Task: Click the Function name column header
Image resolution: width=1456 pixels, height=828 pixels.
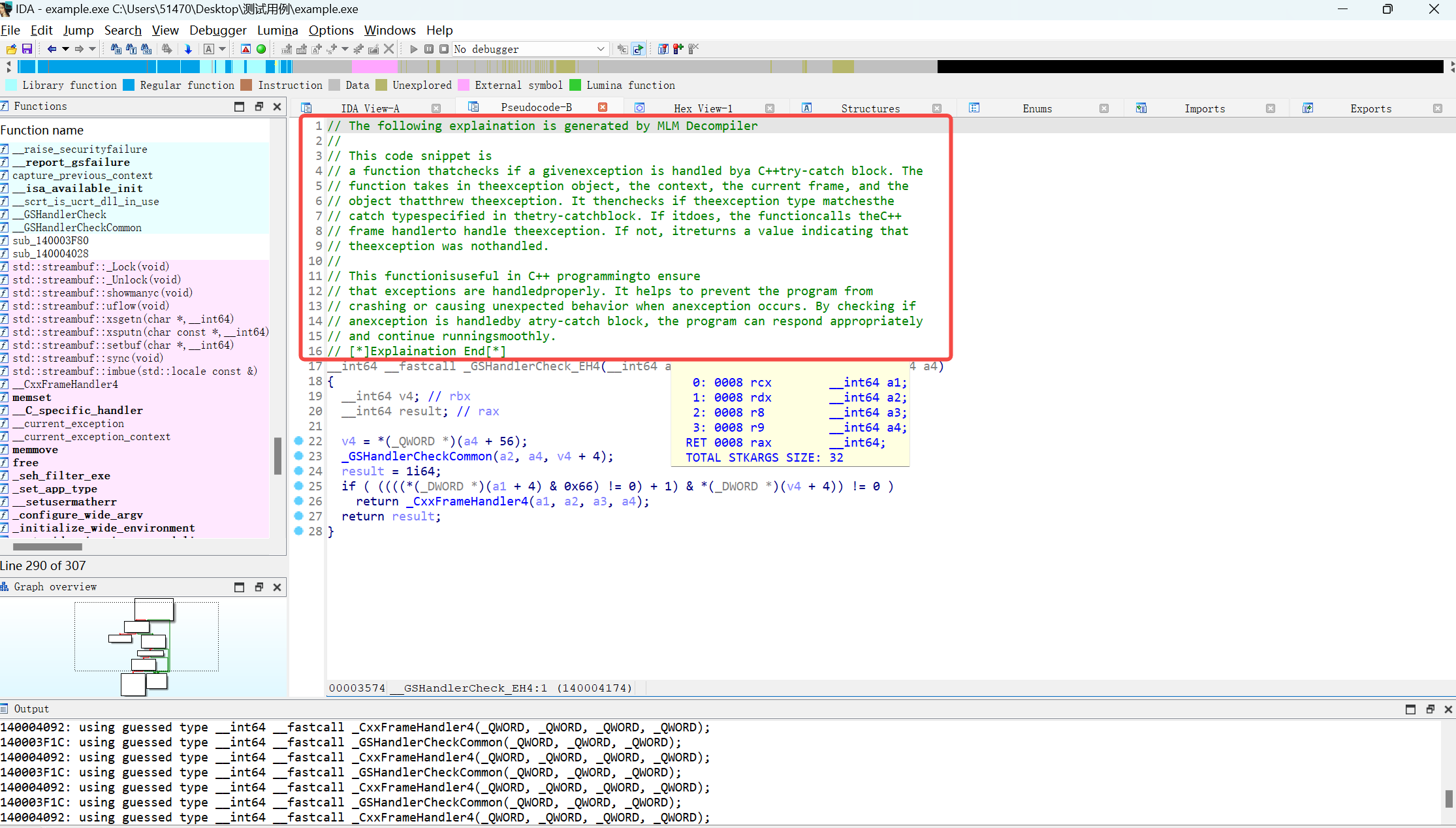Action: click(42, 130)
